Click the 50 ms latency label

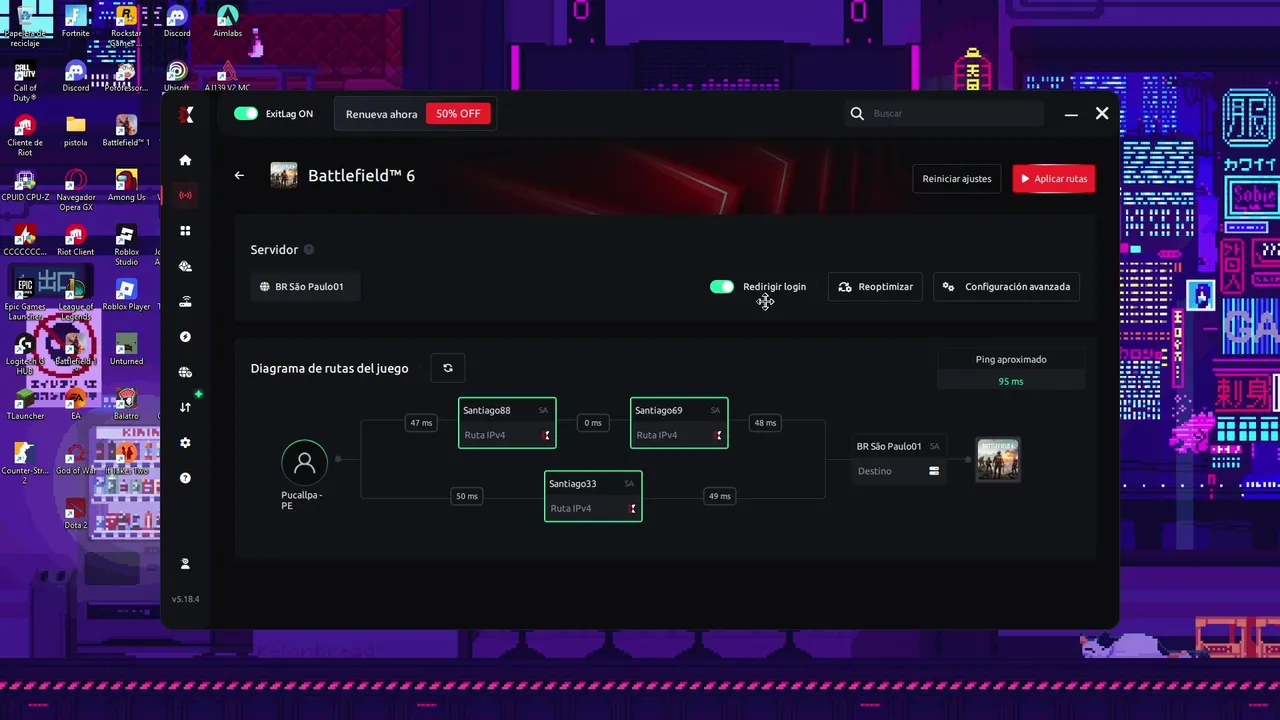pos(467,496)
